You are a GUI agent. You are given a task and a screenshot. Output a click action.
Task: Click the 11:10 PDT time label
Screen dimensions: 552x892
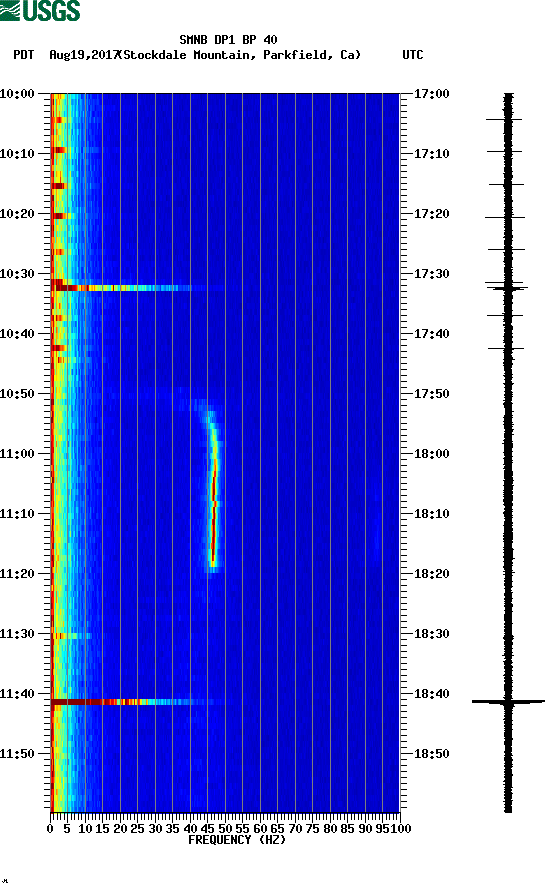coord(17,514)
